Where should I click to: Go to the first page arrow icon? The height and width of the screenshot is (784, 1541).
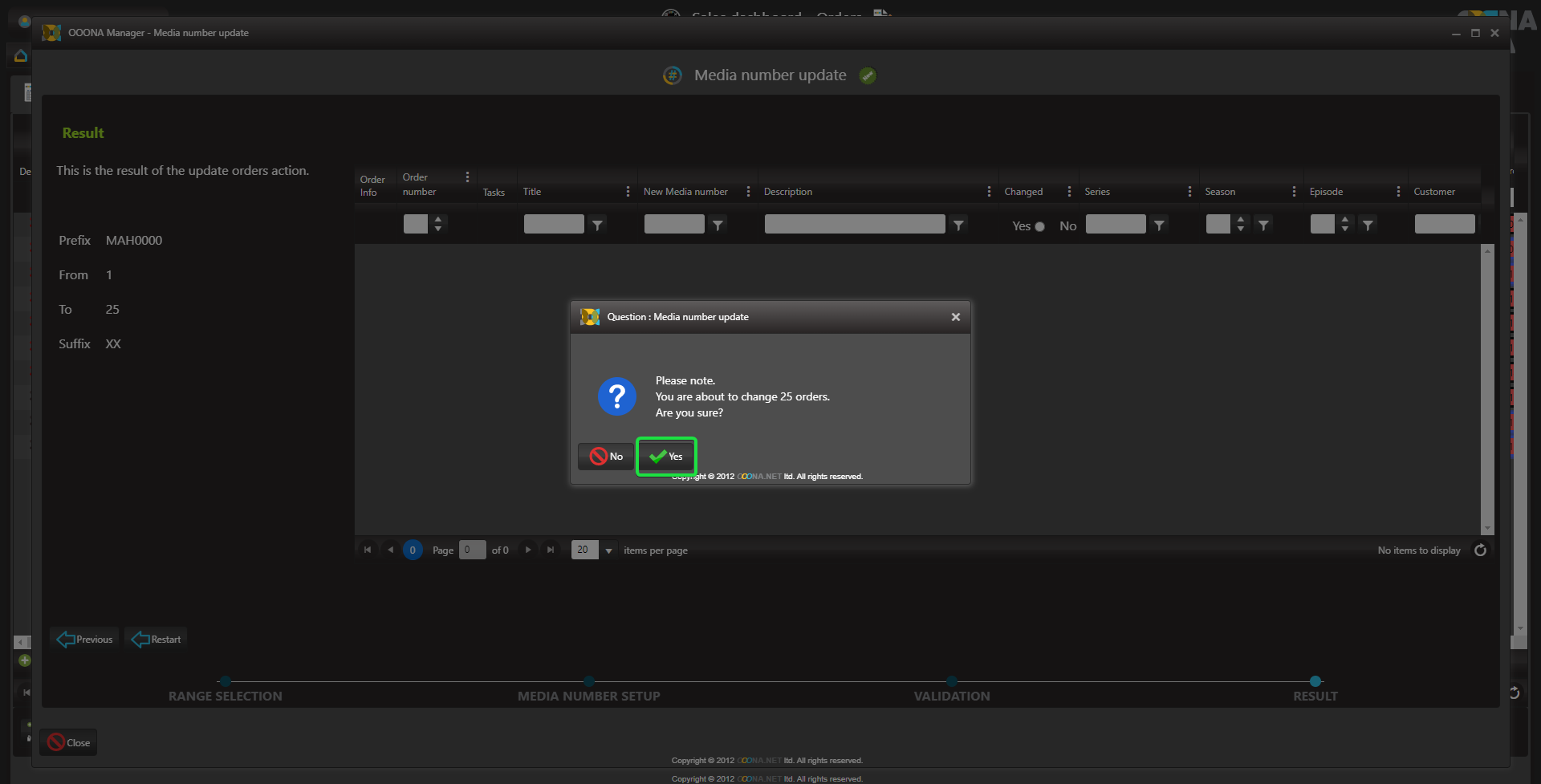[368, 550]
